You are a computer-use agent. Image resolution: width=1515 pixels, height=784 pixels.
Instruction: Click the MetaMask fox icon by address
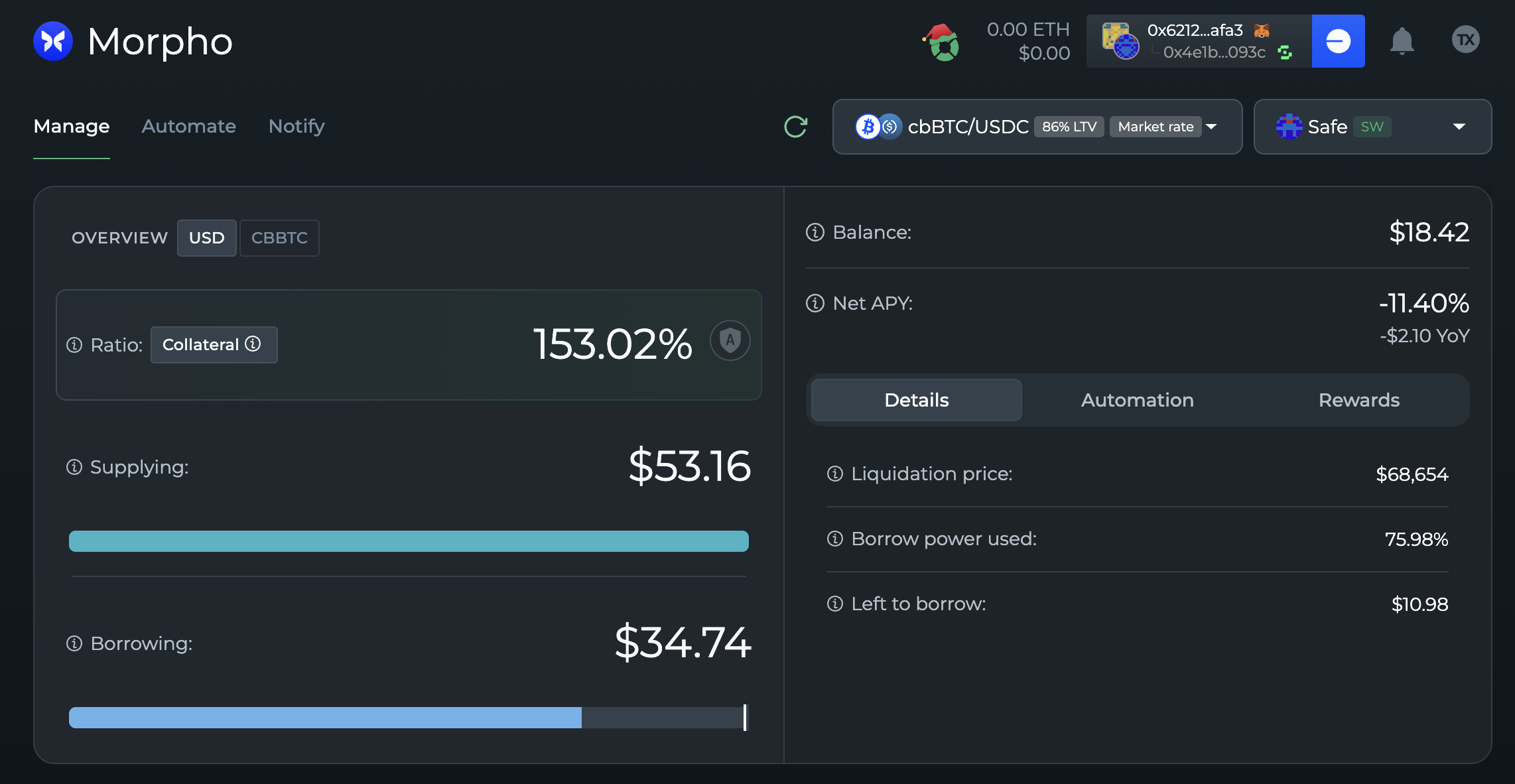[1262, 31]
